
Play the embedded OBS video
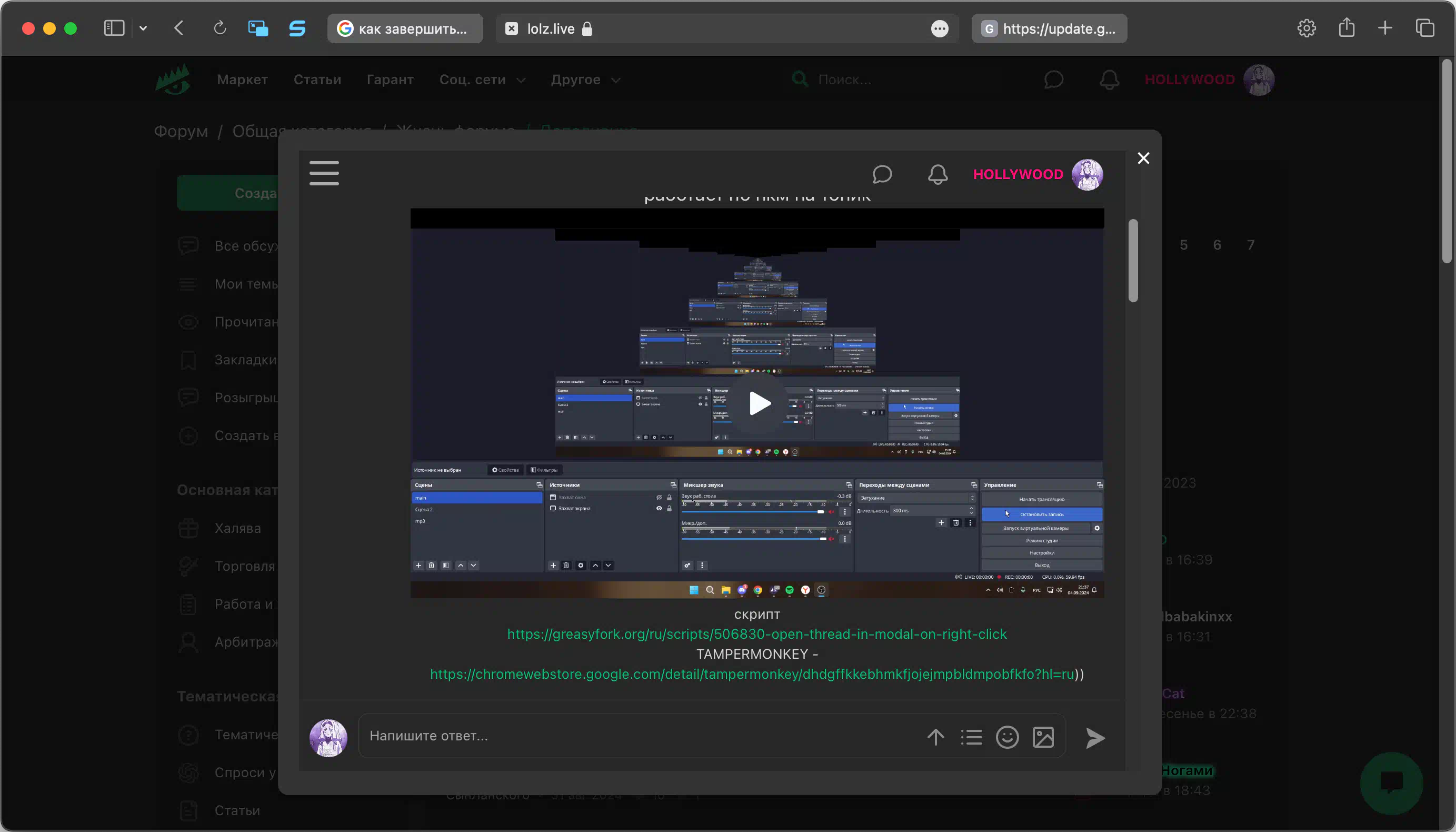759,403
